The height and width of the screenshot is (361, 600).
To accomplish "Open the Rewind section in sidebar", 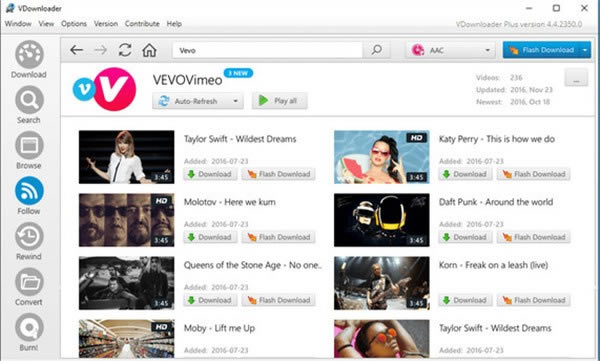I will pos(29,241).
